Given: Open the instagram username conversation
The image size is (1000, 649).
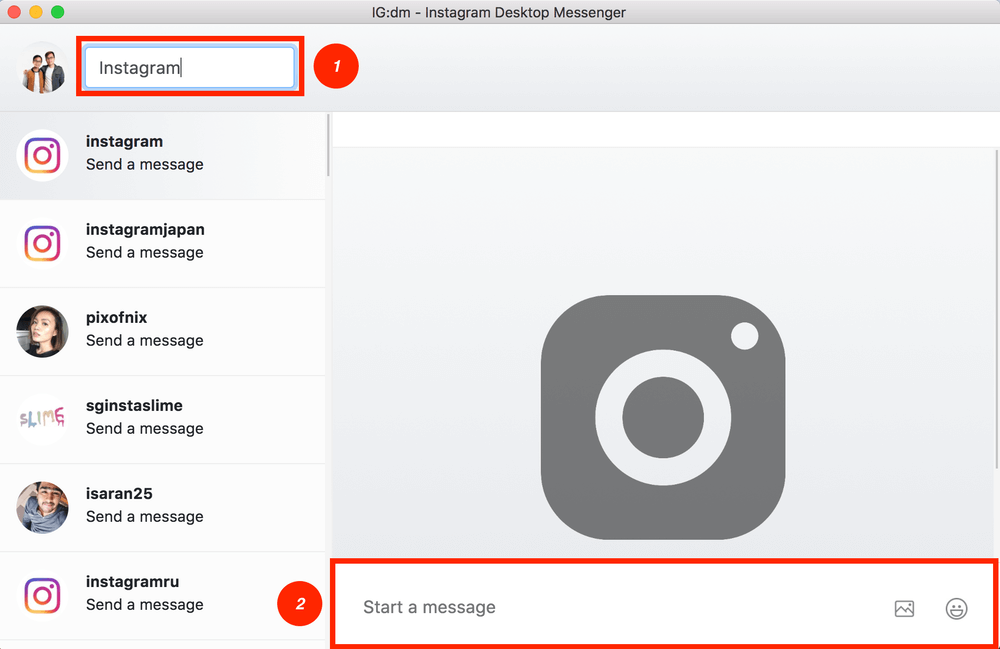Looking at the screenshot, I should point(124,142).
